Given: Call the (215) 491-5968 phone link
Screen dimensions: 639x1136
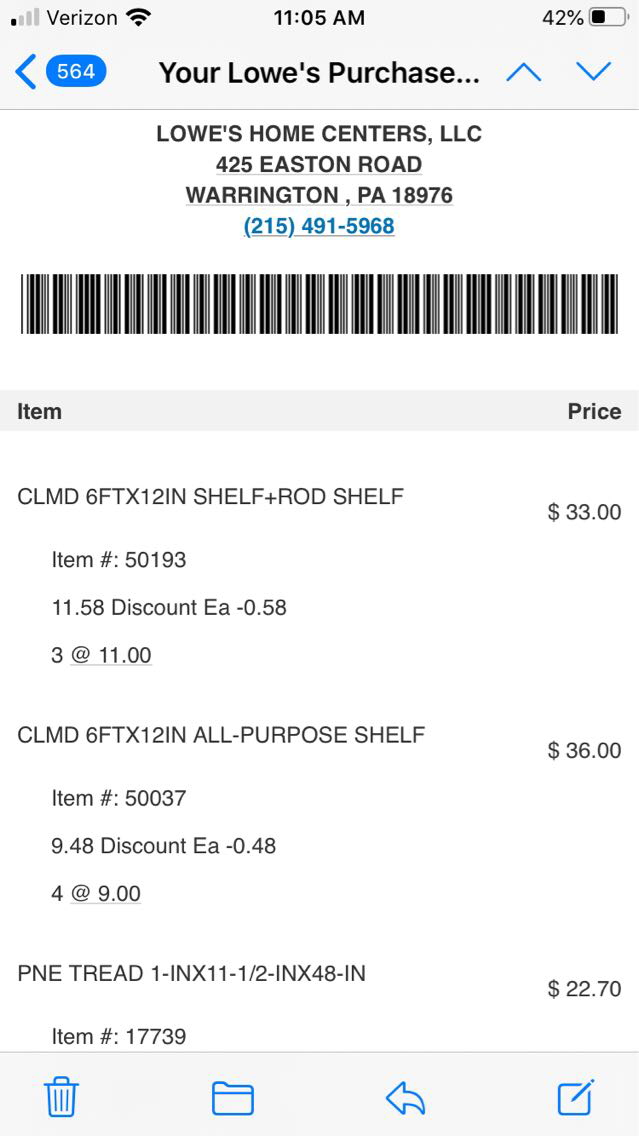Looking at the screenshot, I should (319, 226).
